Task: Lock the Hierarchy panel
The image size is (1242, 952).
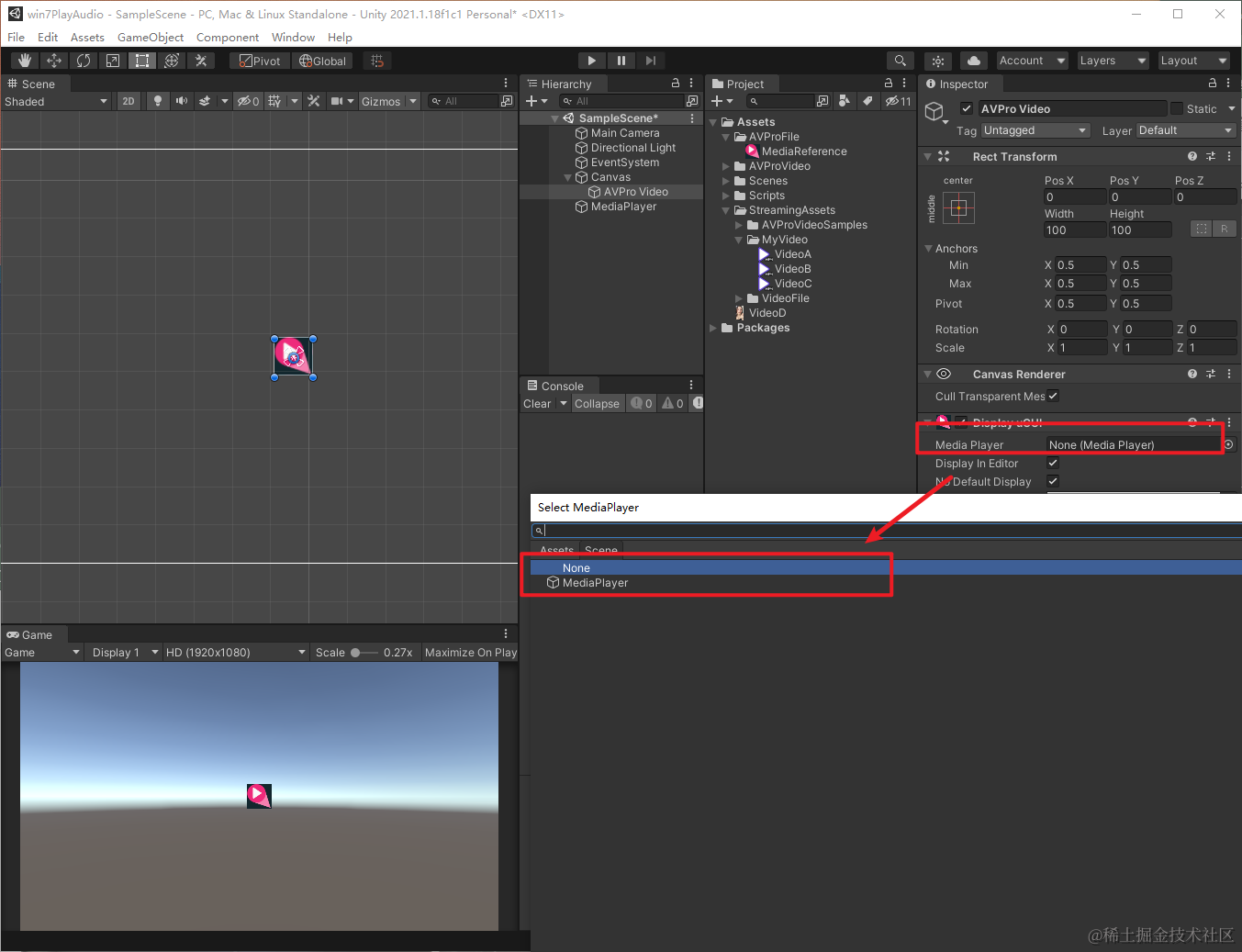Action: tap(676, 83)
